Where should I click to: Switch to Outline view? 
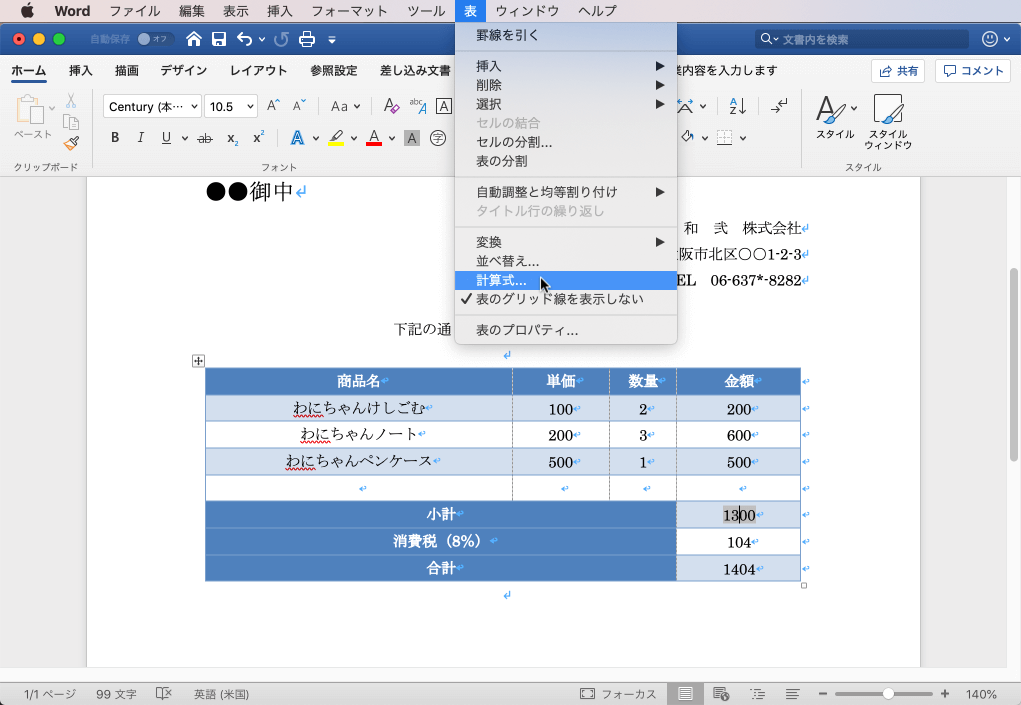pyautogui.click(x=757, y=694)
